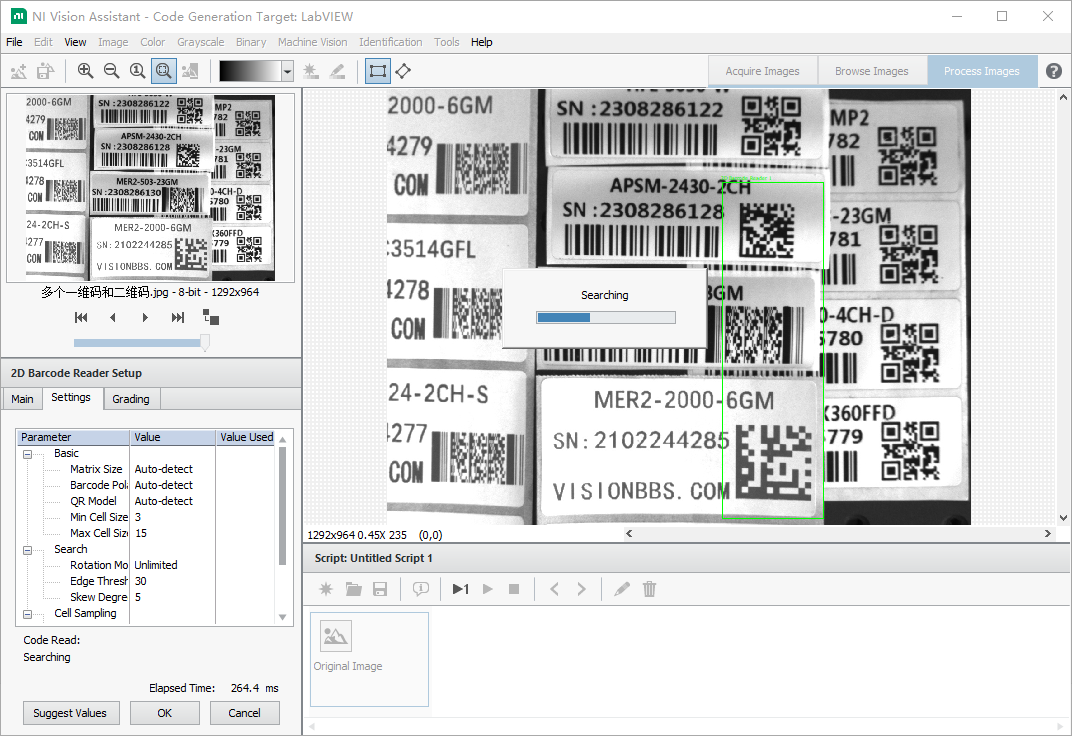Click the script Stop square icon

click(x=514, y=589)
